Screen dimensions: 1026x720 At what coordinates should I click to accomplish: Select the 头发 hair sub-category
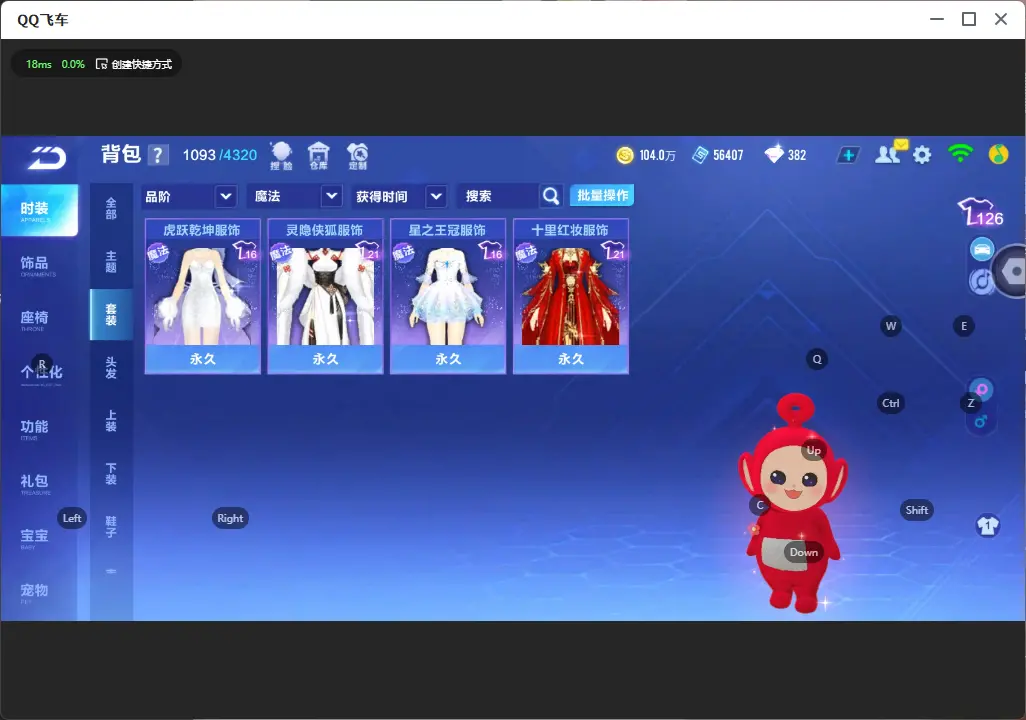[111, 368]
